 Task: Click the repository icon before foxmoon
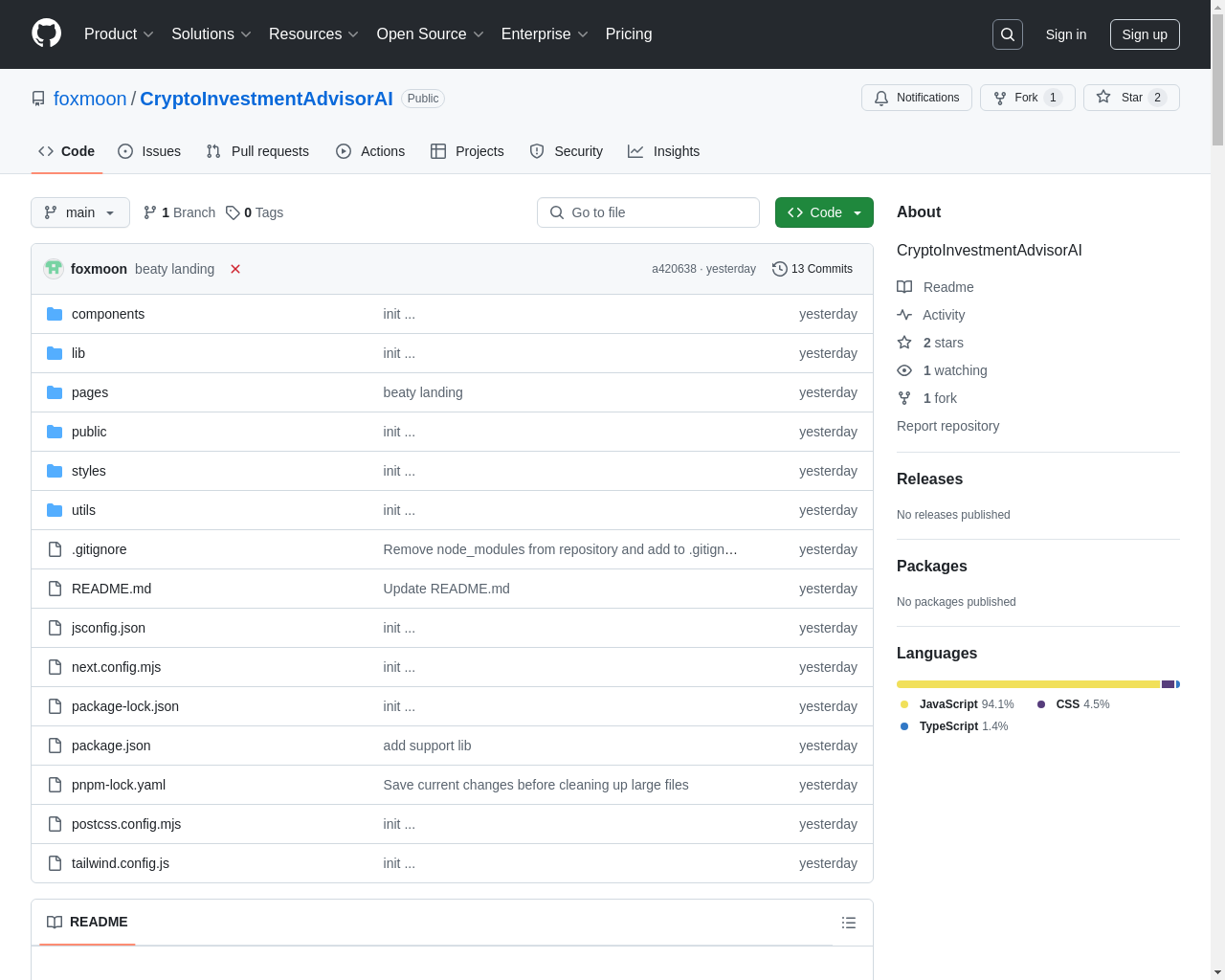click(x=38, y=99)
